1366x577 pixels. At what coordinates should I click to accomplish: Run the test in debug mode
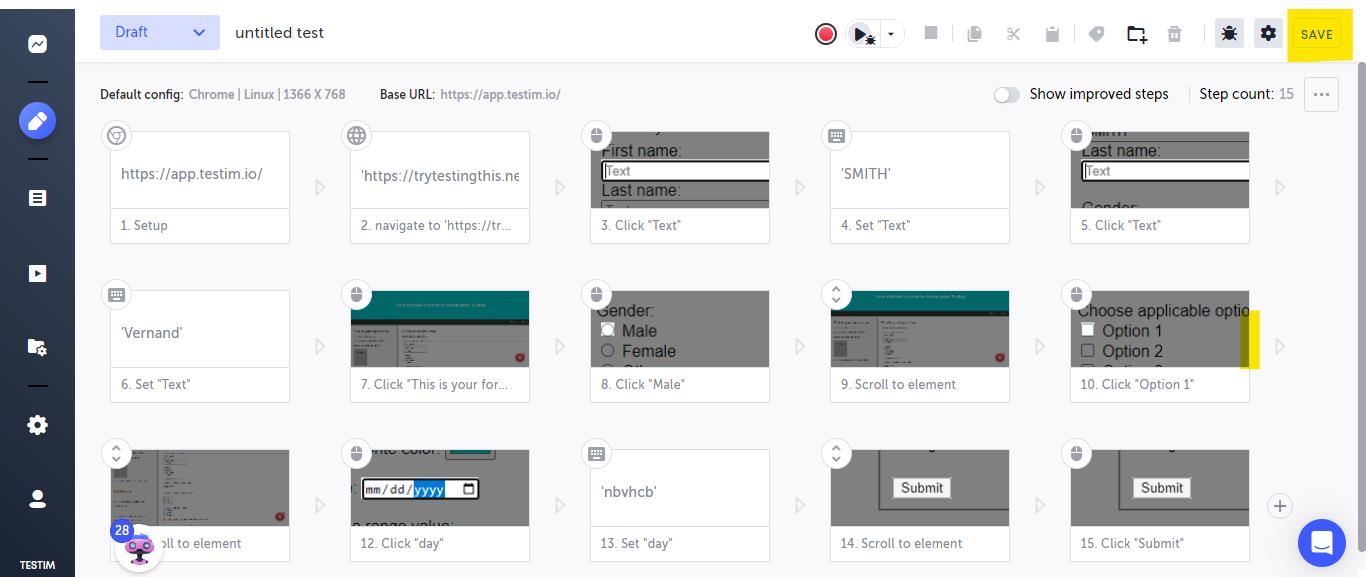point(862,34)
